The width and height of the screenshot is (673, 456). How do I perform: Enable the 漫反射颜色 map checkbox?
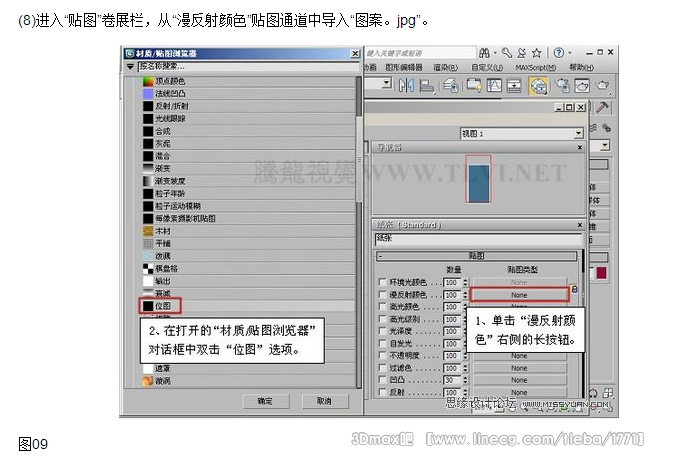pos(382,295)
